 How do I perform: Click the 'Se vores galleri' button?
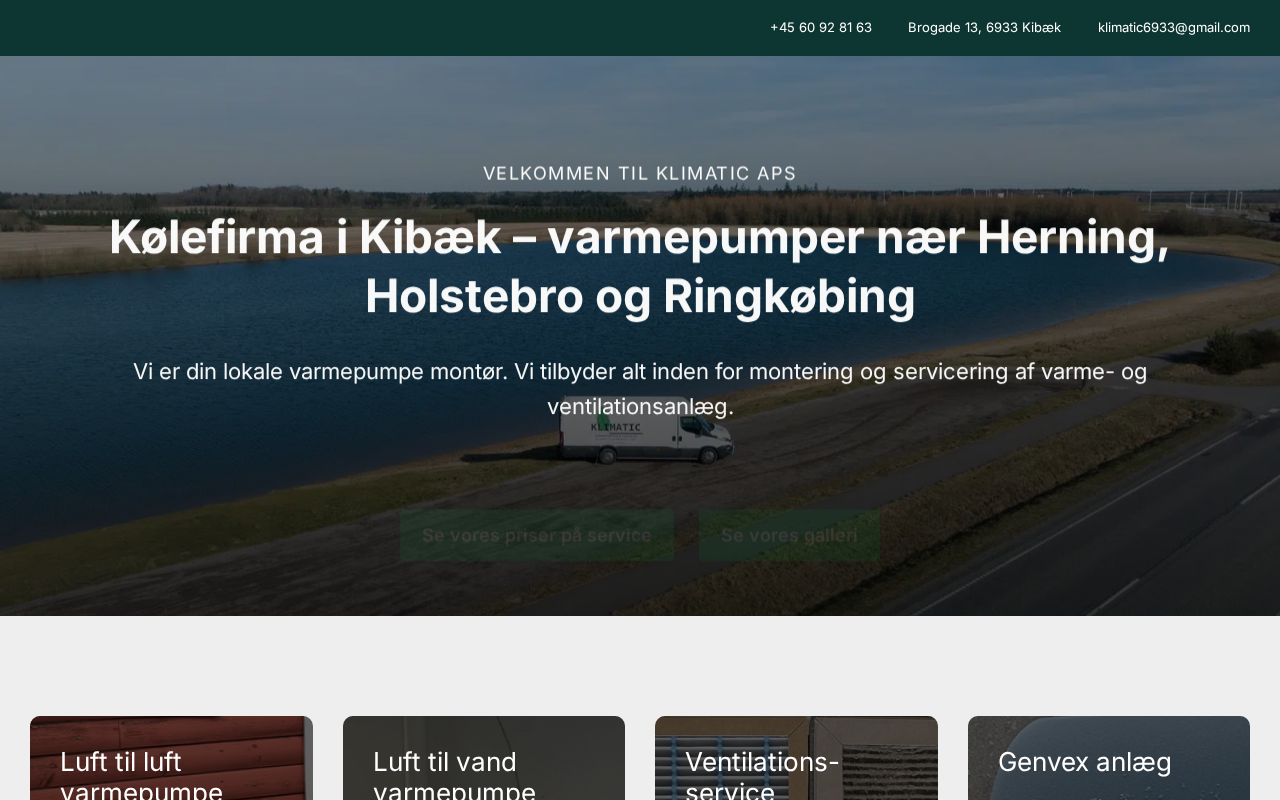tap(789, 535)
